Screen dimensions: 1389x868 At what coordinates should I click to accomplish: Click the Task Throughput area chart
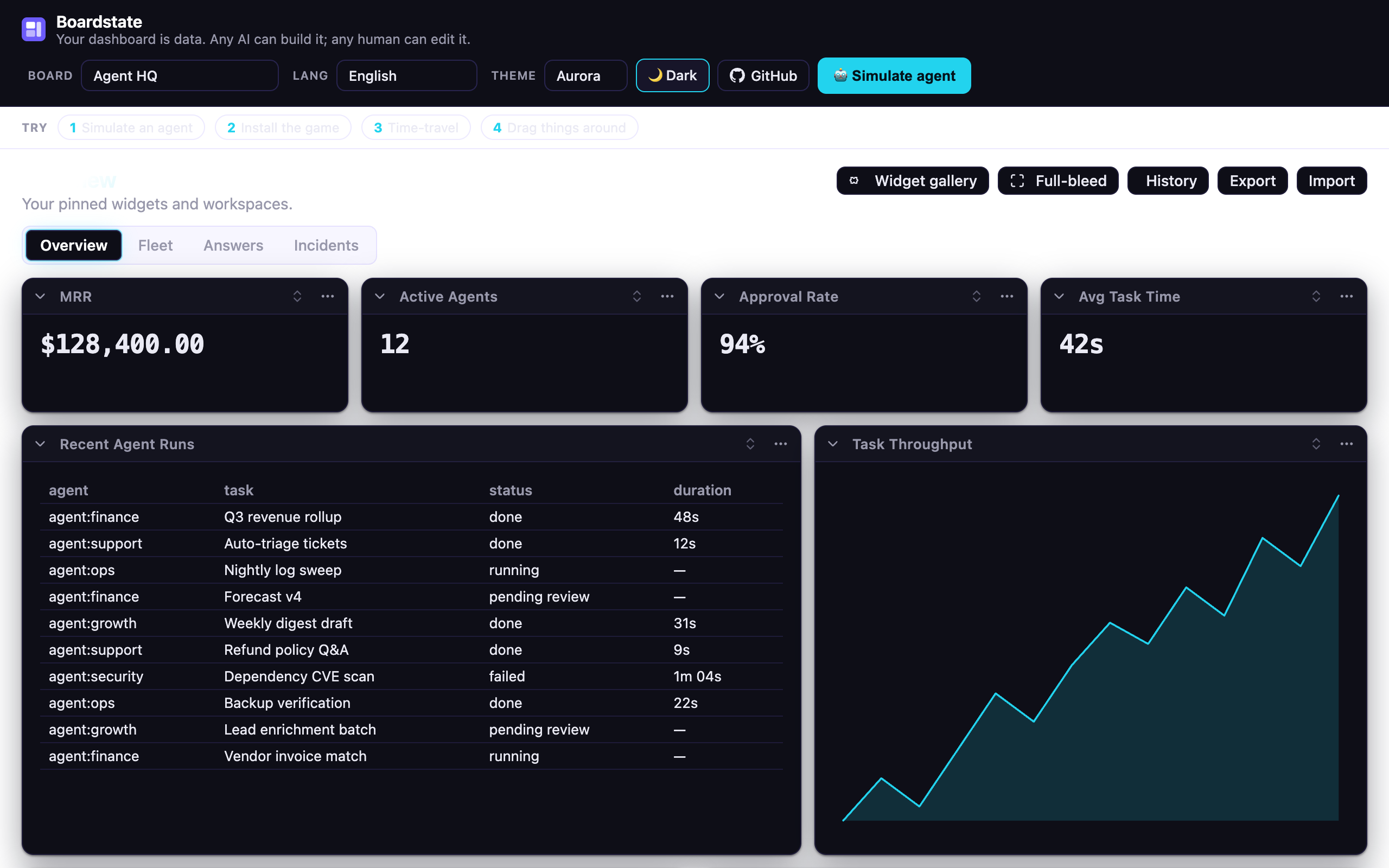1091,658
